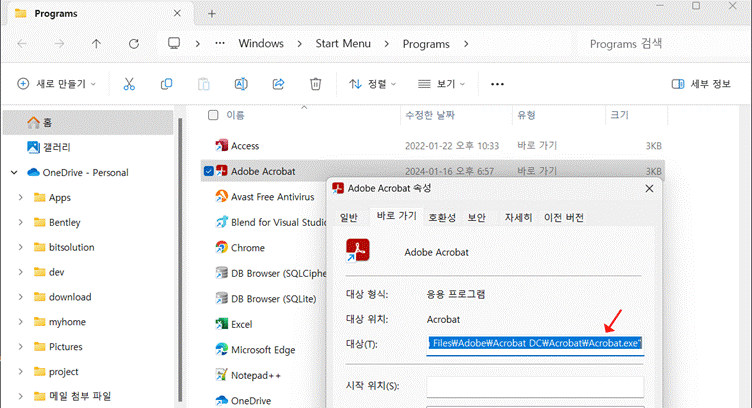Screen dimensions: 752x408
Task: Click the Avast Free Antivirus icon
Action: point(222,196)
